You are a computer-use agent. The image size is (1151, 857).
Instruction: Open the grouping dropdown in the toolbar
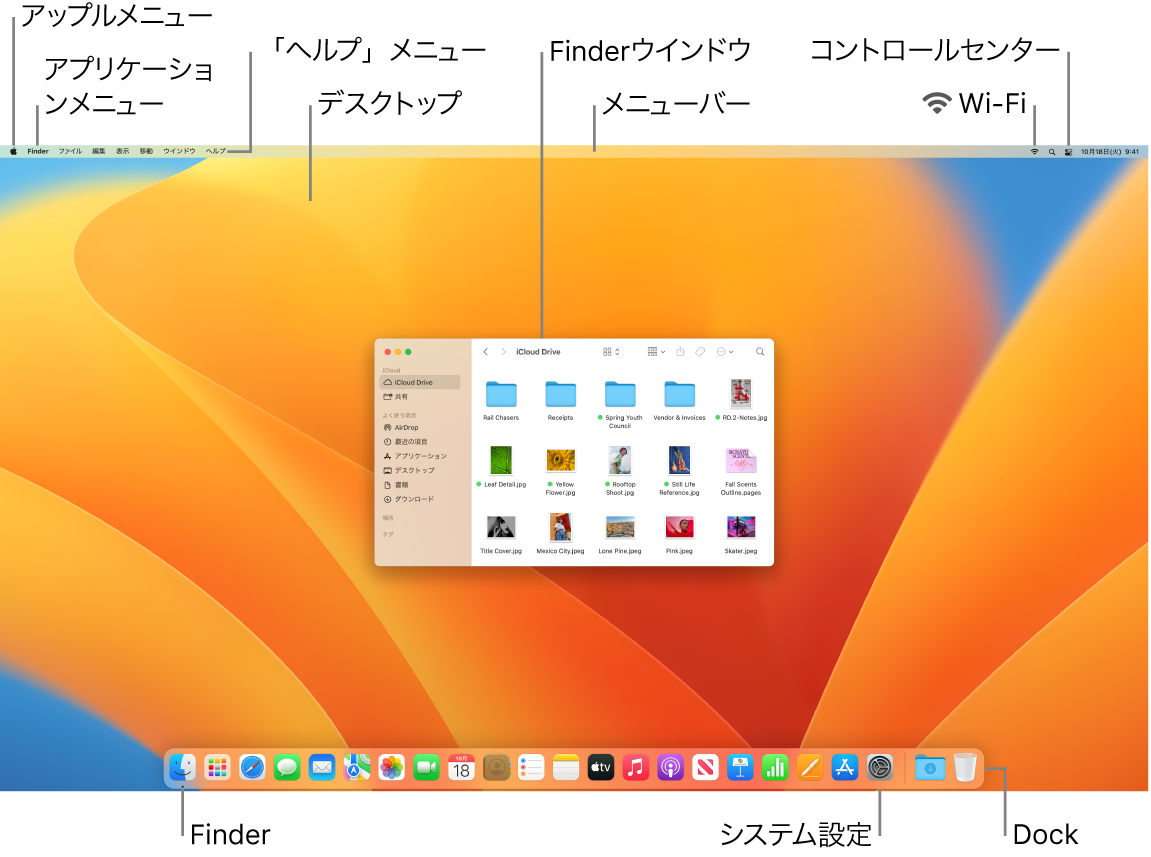(655, 351)
